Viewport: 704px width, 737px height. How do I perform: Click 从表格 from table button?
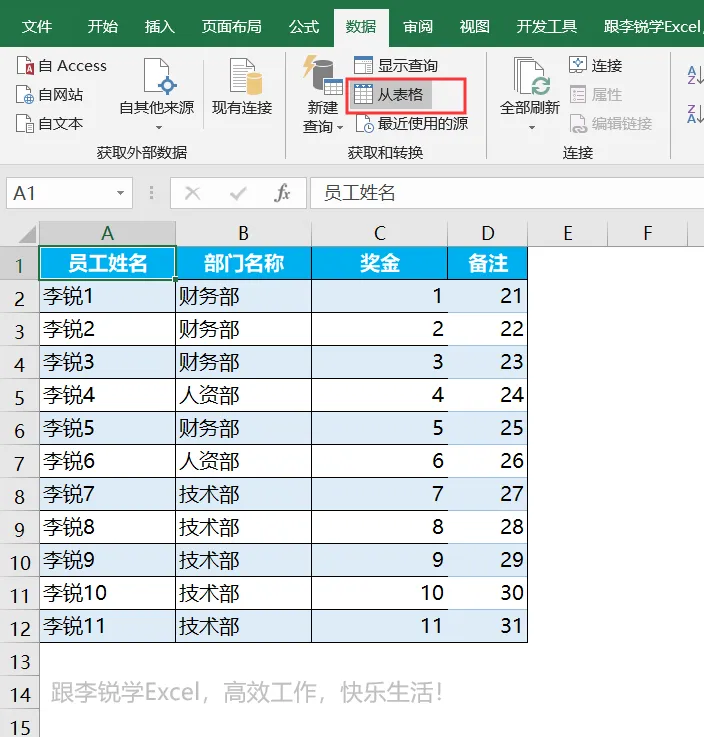[389, 94]
